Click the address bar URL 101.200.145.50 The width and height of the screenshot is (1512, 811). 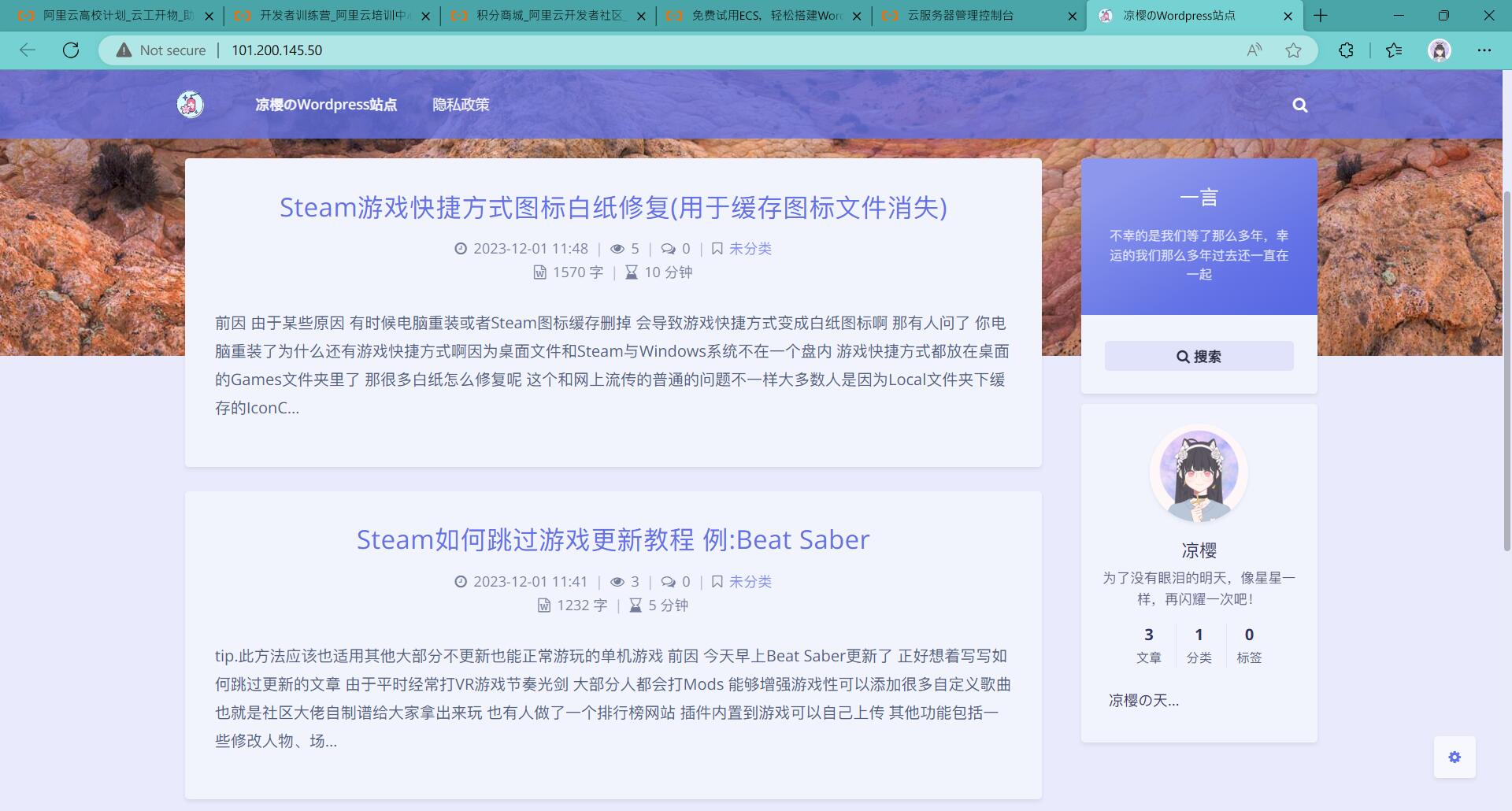tap(276, 50)
